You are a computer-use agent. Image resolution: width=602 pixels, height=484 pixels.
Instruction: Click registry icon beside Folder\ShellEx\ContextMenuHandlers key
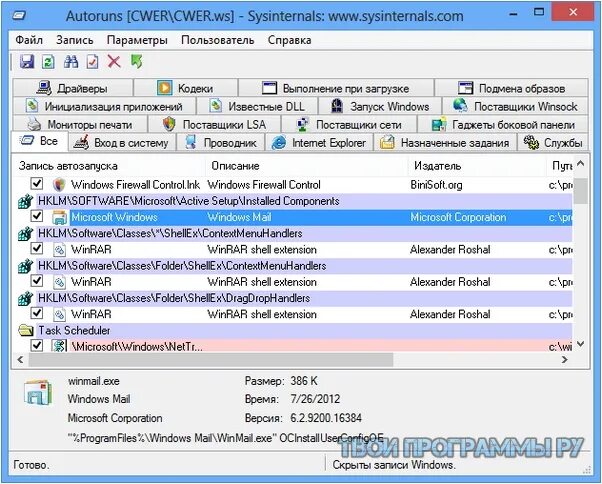click(x=26, y=266)
